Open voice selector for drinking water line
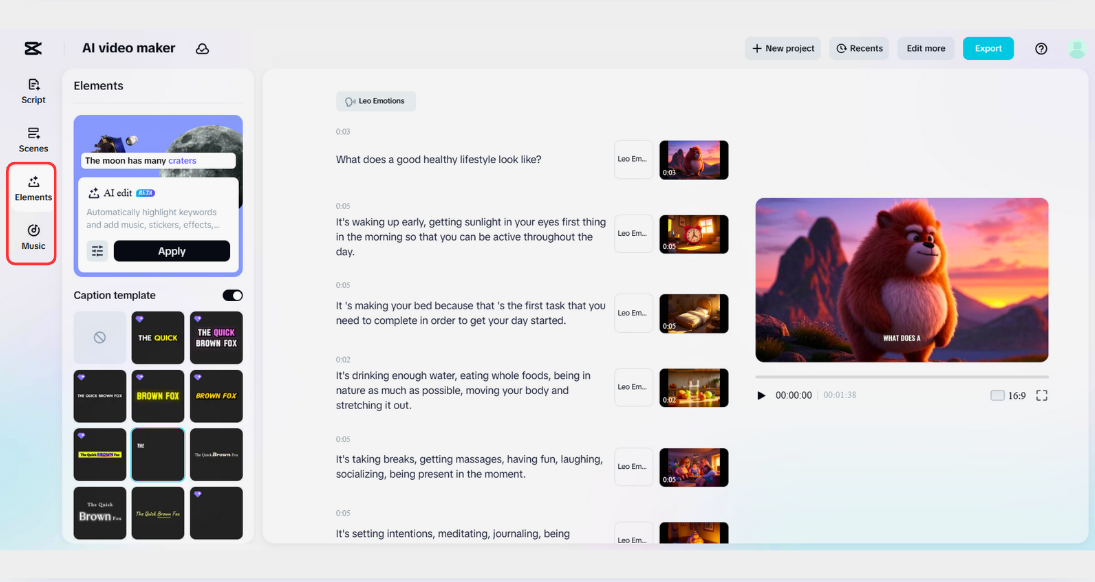The width and height of the screenshot is (1095, 582). pyautogui.click(x=633, y=387)
